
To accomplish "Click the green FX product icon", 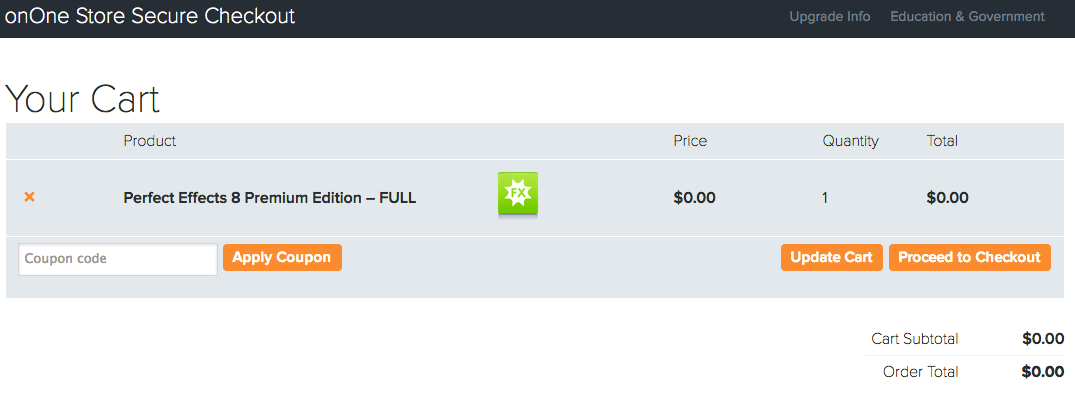I will pos(518,195).
